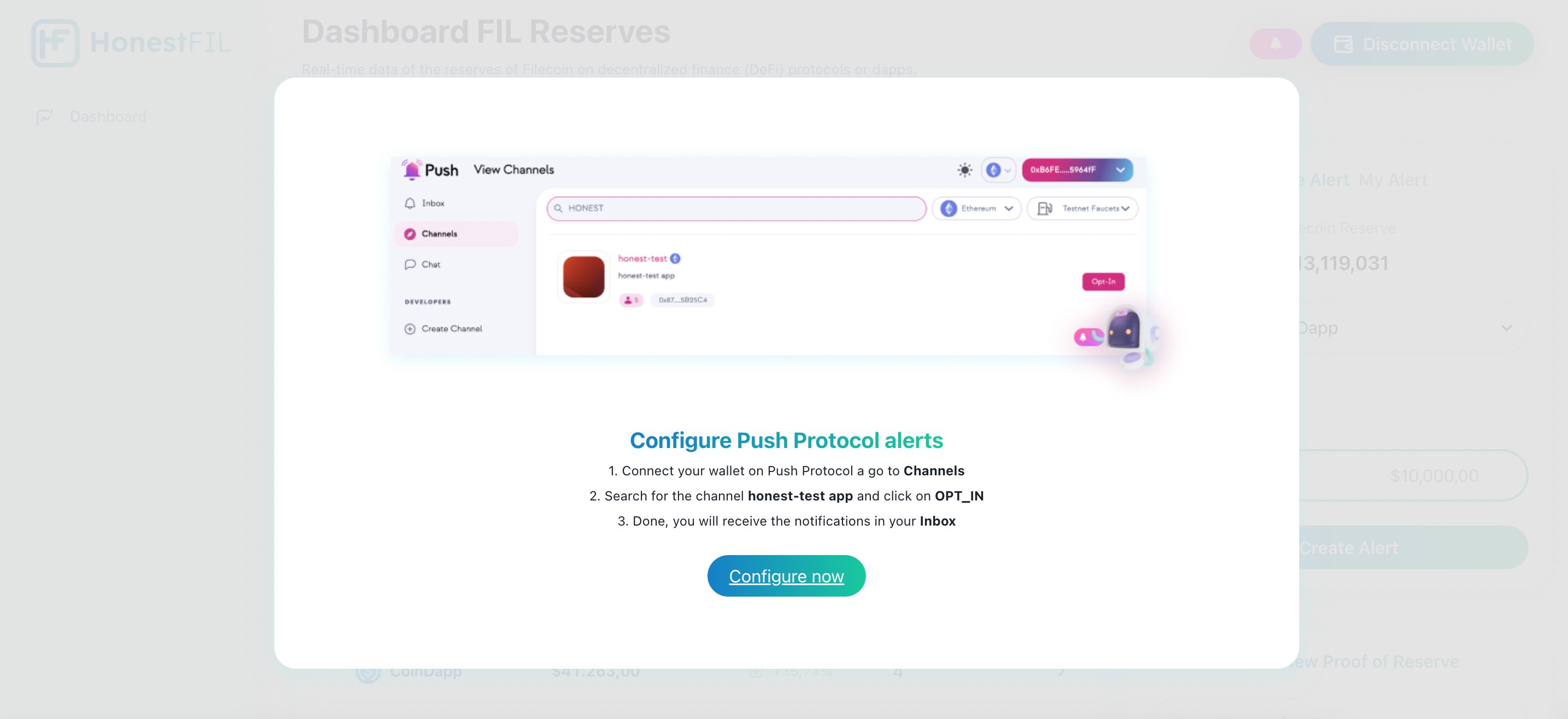Screen dimensions: 1568x719
Task: Click the Configure now button
Action: coord(786,576)
